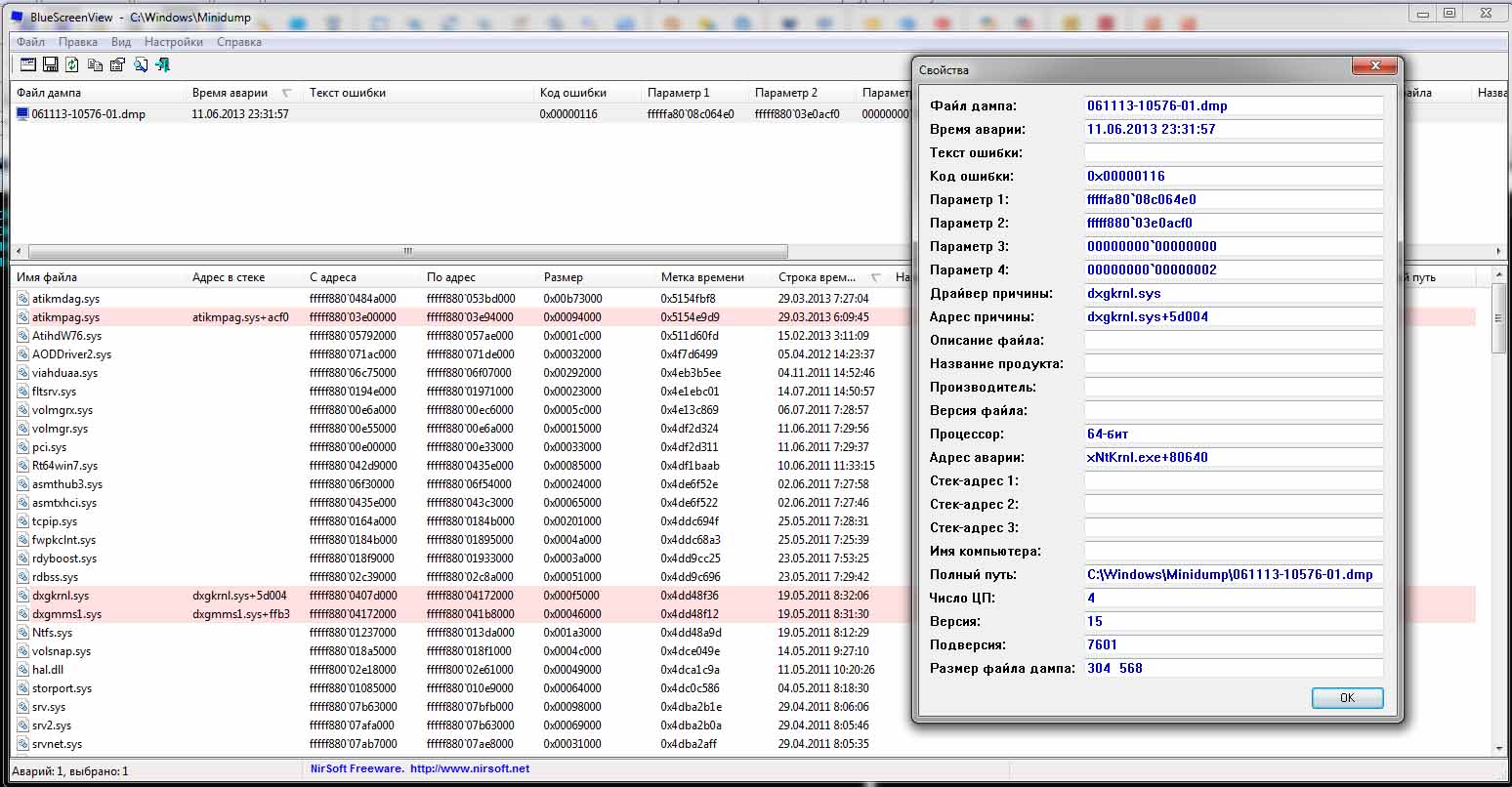Screen dimensions: 1512x787
Task: Click the Драйвер причины value field
Action: click(x=1234, y=293)
